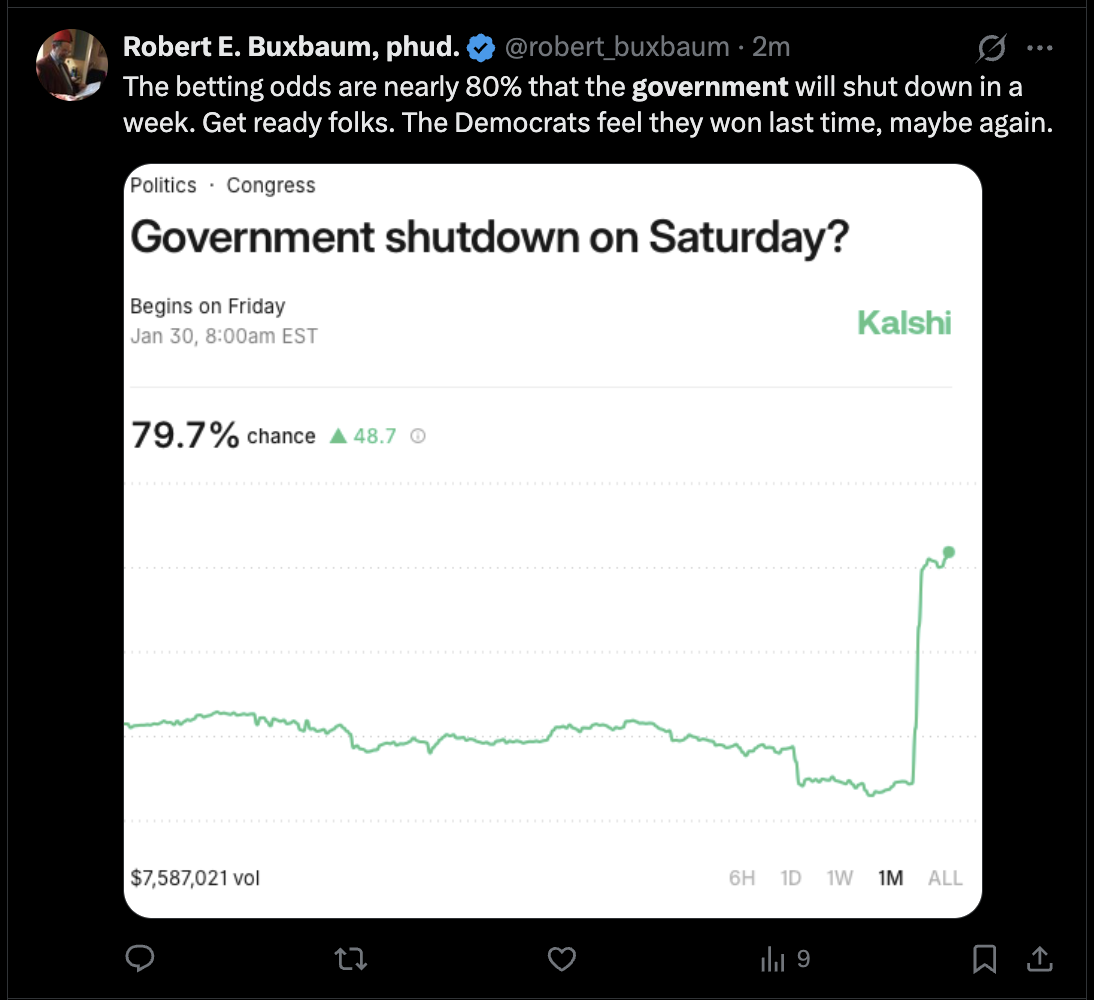Bookmark this tweet
Image resolution: width=1094 pixels, height=1000 pixels.
point(985,960)
